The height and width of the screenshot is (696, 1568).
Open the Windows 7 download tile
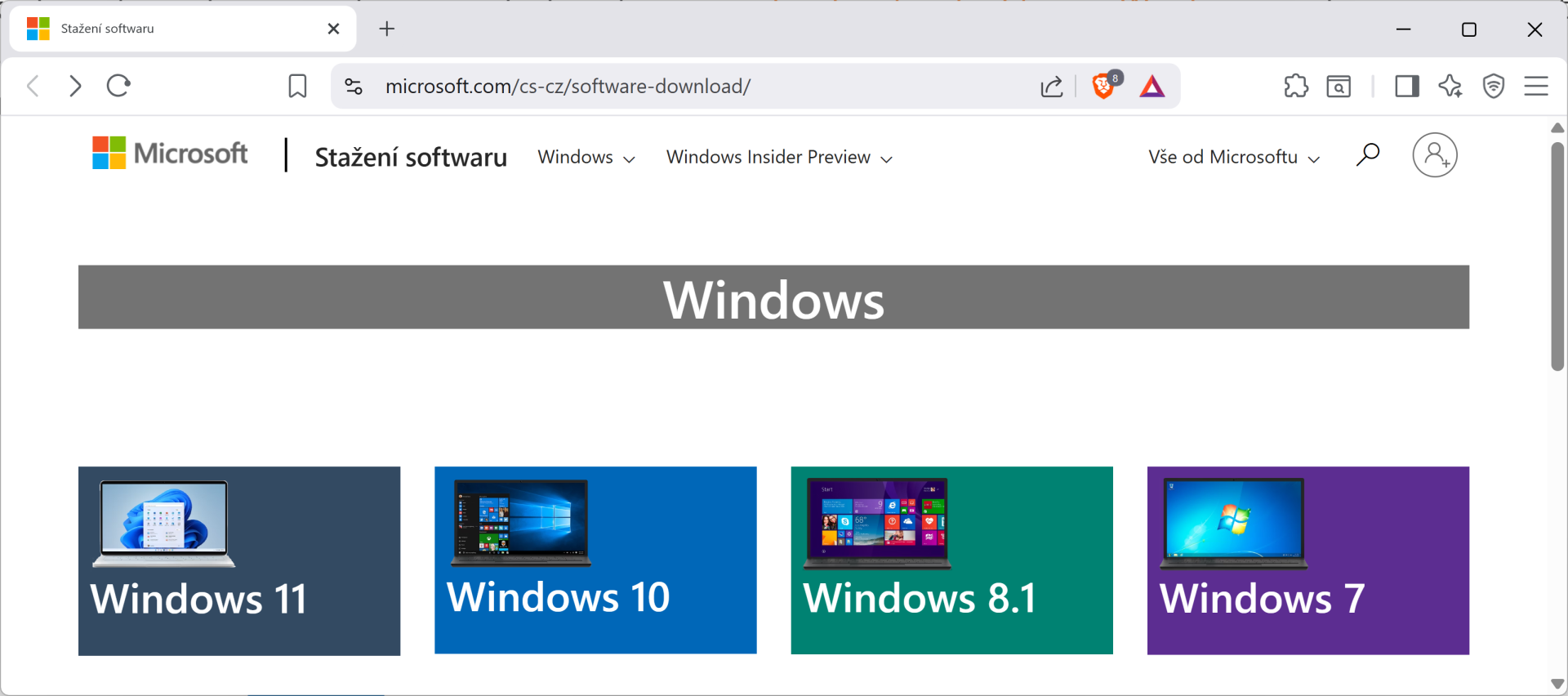(1308, 560)
